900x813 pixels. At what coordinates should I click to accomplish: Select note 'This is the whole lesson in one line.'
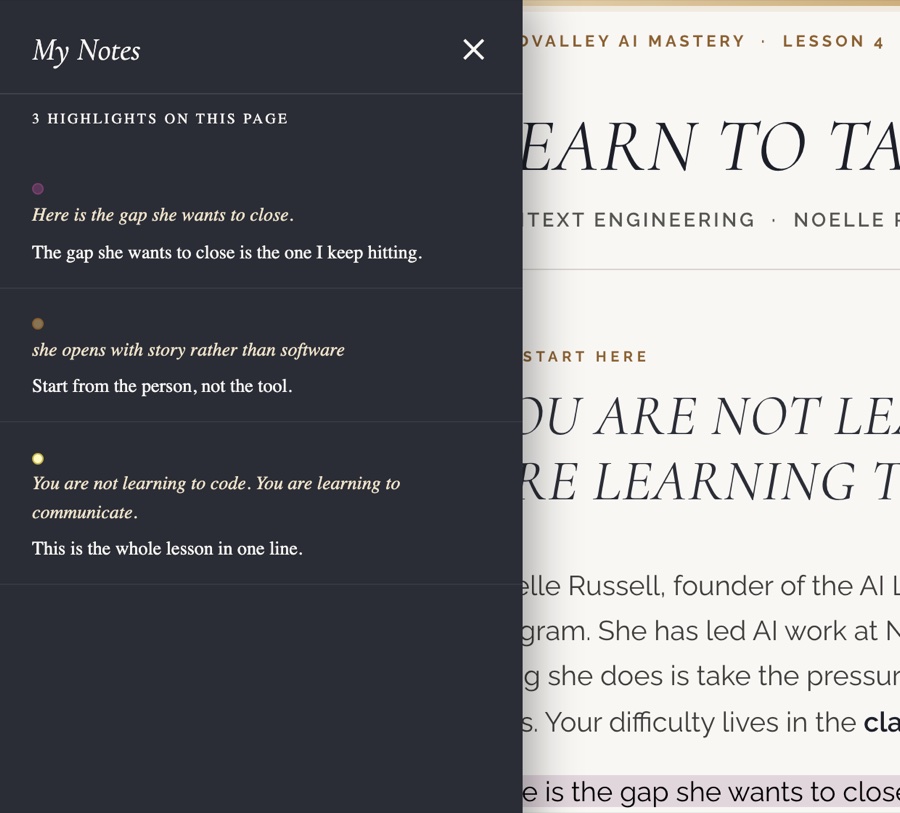tap(167, 549)
